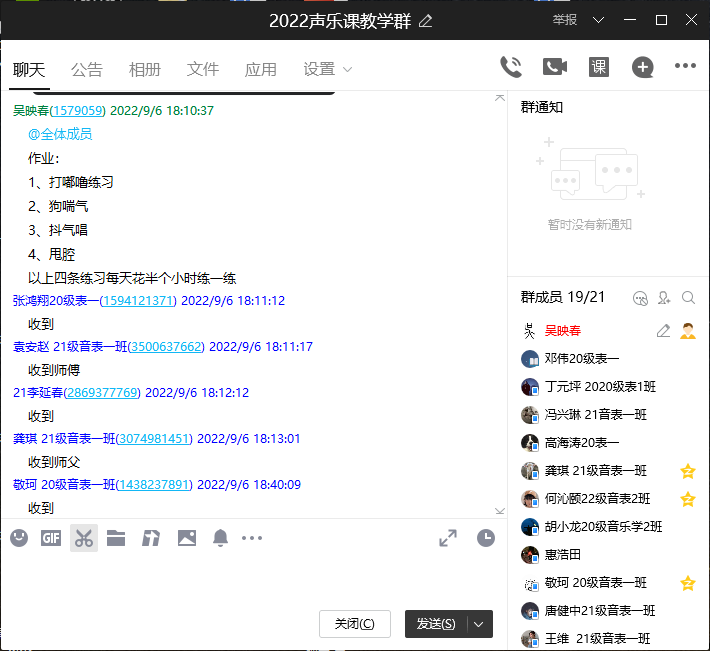Click the 关闭(C) button
The image size is (710, 651).
pyautogui.click(x=355, y=624)
